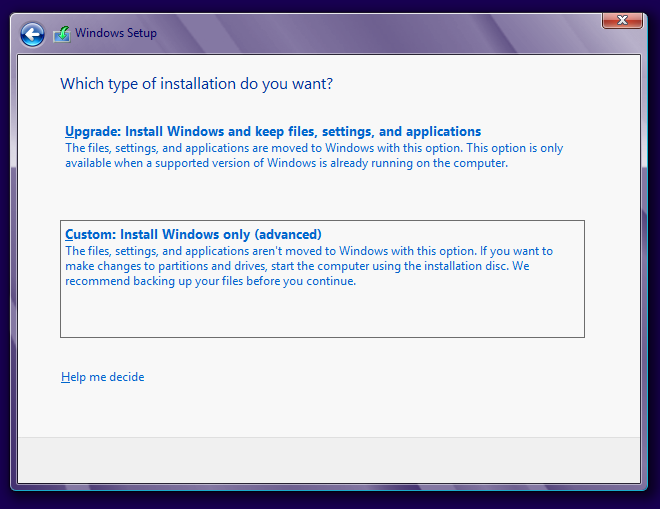Viewport: 660px width, 509px height.
Task: Click blank area between Upgrade and Custom options
Action: click(320, 195)
